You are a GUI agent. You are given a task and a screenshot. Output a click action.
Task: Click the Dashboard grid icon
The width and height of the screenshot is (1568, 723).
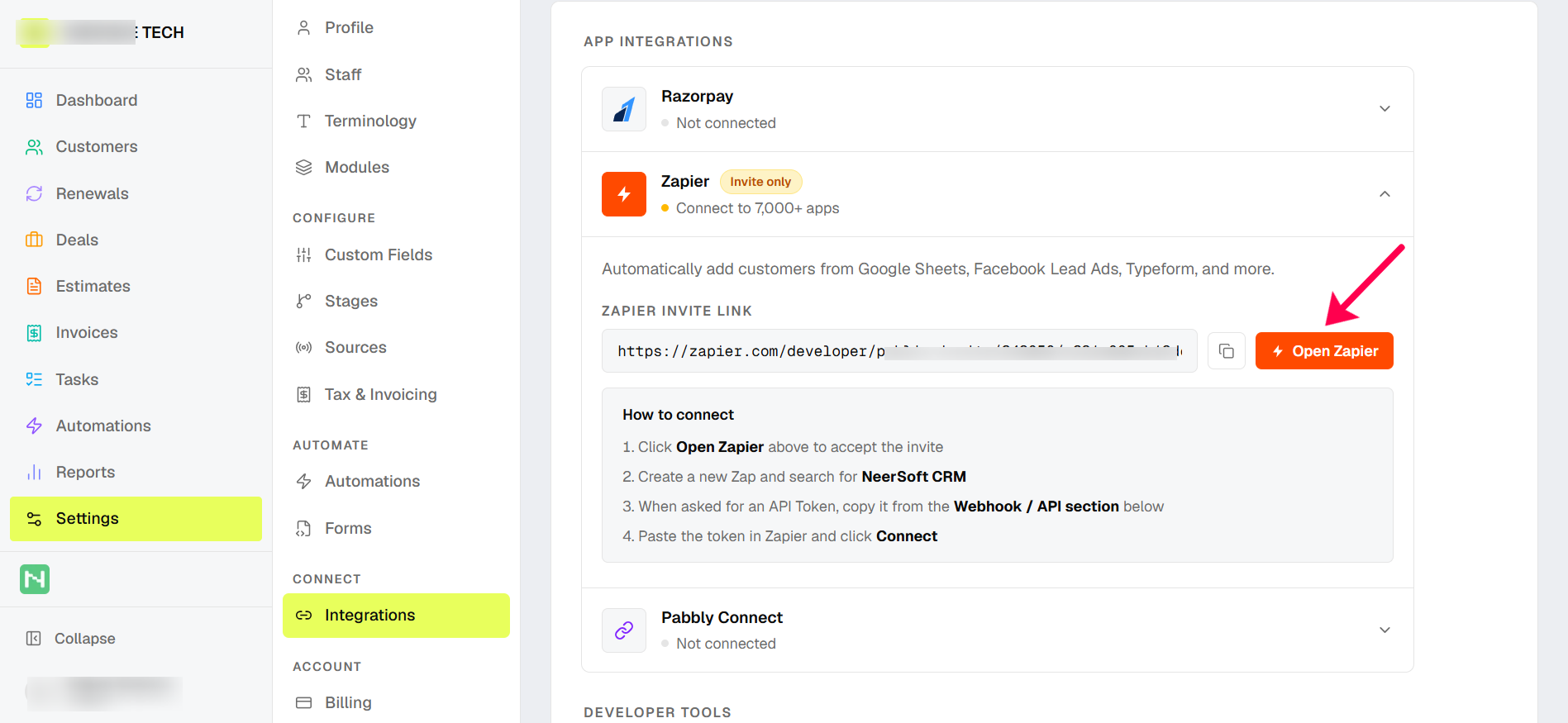(x=34, y=100)
